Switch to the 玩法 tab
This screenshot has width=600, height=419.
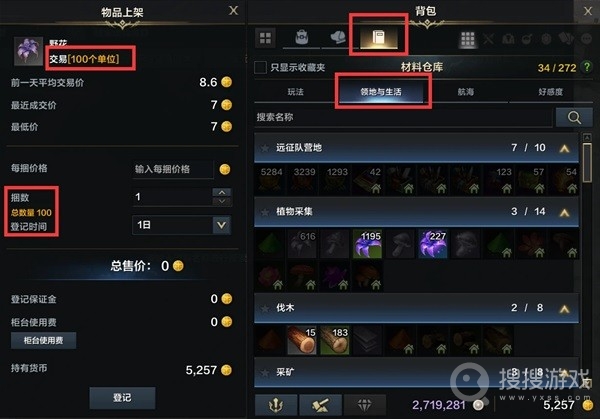click(295, 92)
